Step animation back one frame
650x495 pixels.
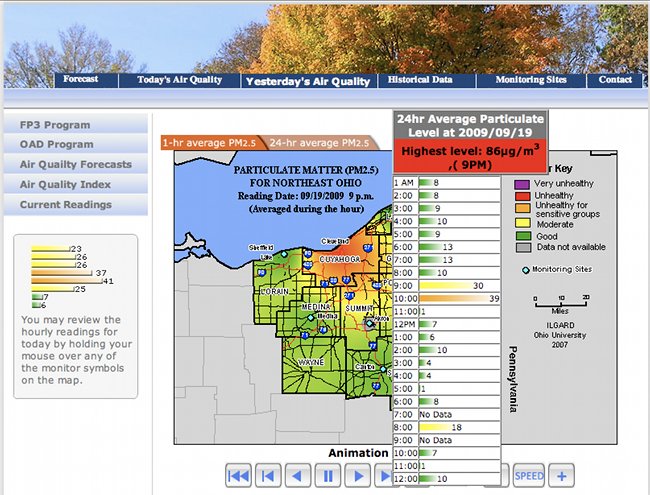[x=268, y=476]
